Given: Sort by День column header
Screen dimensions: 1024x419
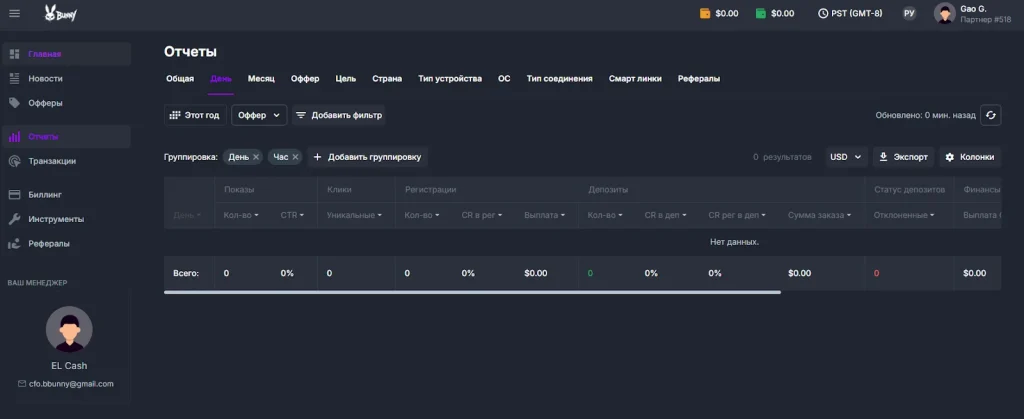Looking at the screenshot, I should click(x=187, y=215).
